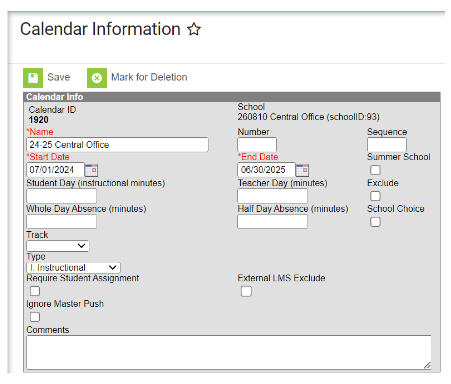Image resolution: width=451 pixels, height=384 pixels.
Task: Click the Whole Day Absence minutes field
Action: click(61, 221)
